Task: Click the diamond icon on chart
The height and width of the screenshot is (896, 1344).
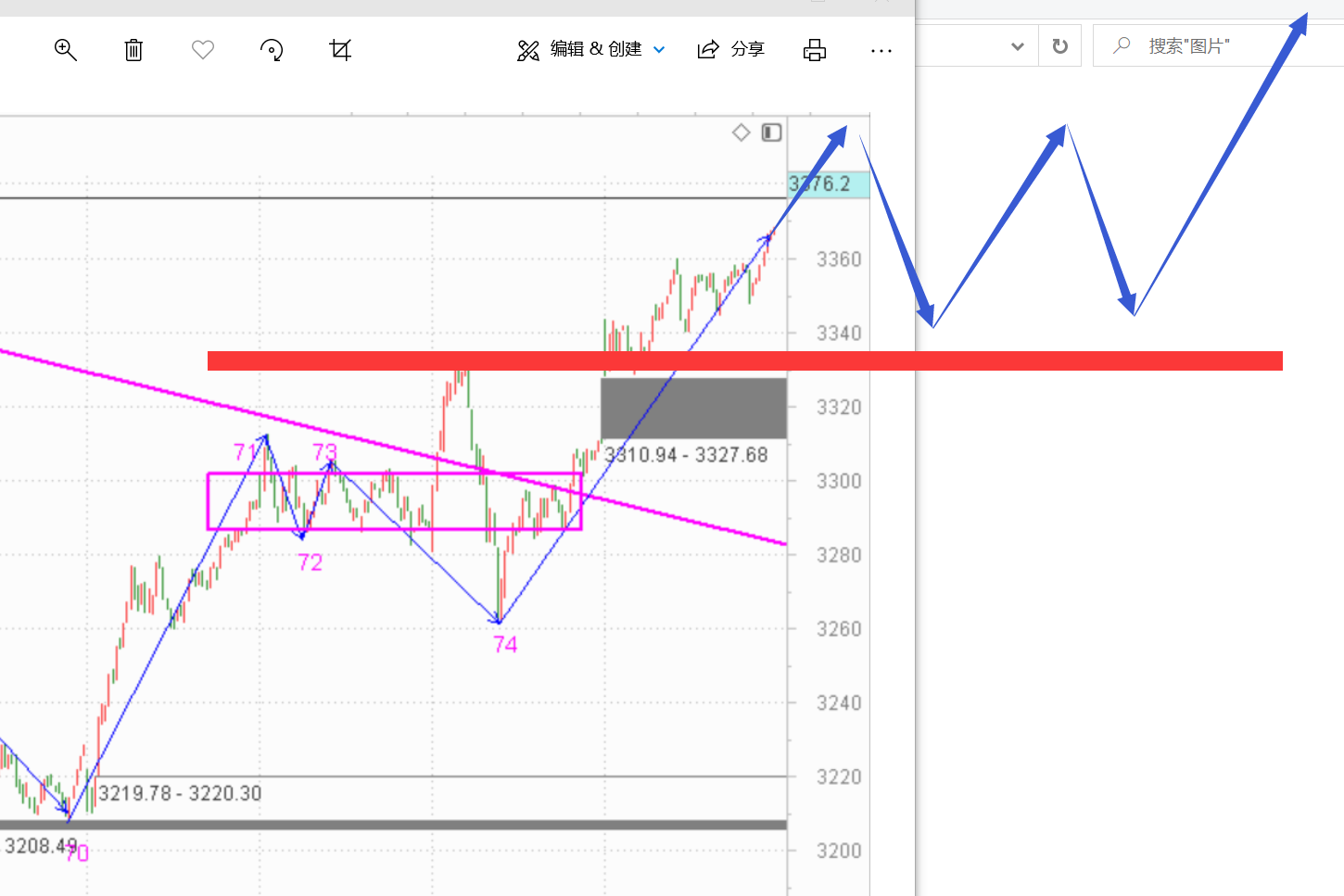Action: click(742, 133)
